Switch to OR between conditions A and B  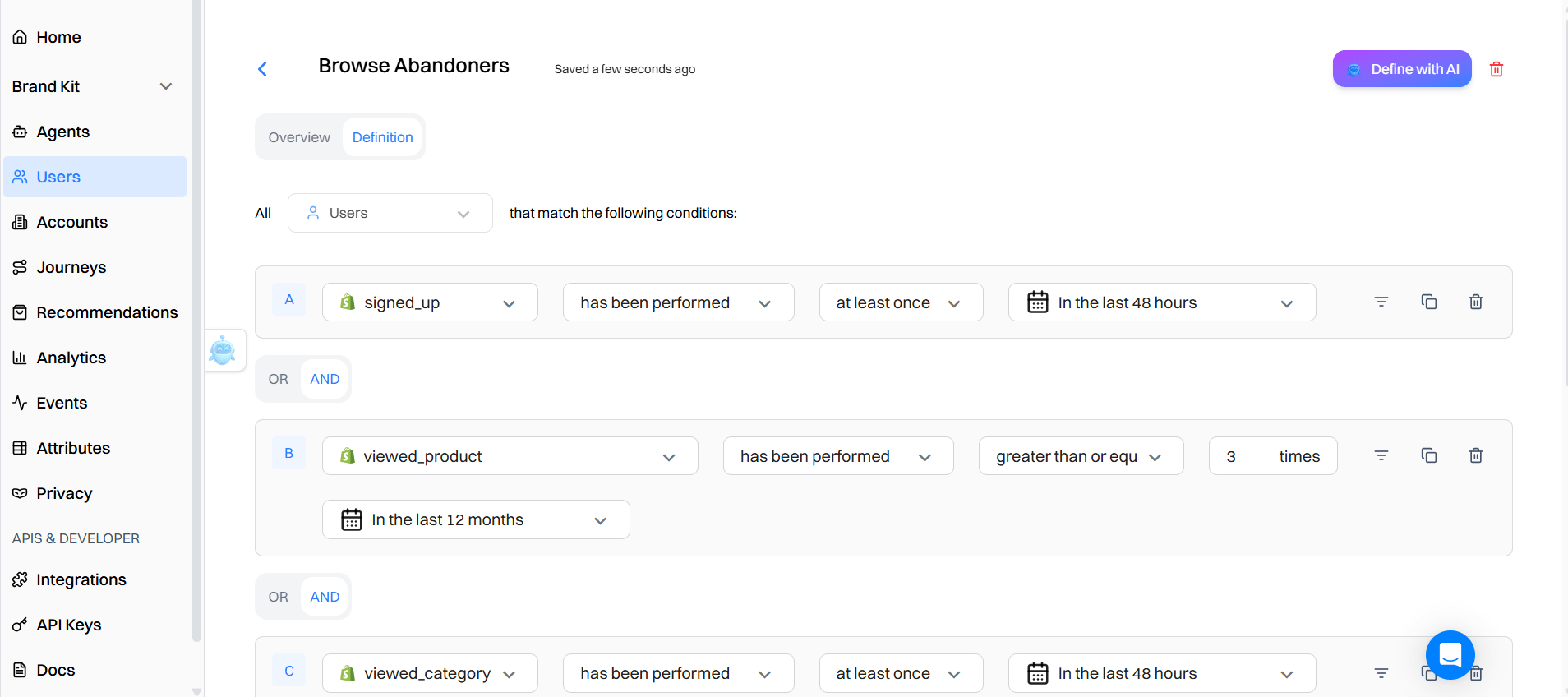pos(279,379)
